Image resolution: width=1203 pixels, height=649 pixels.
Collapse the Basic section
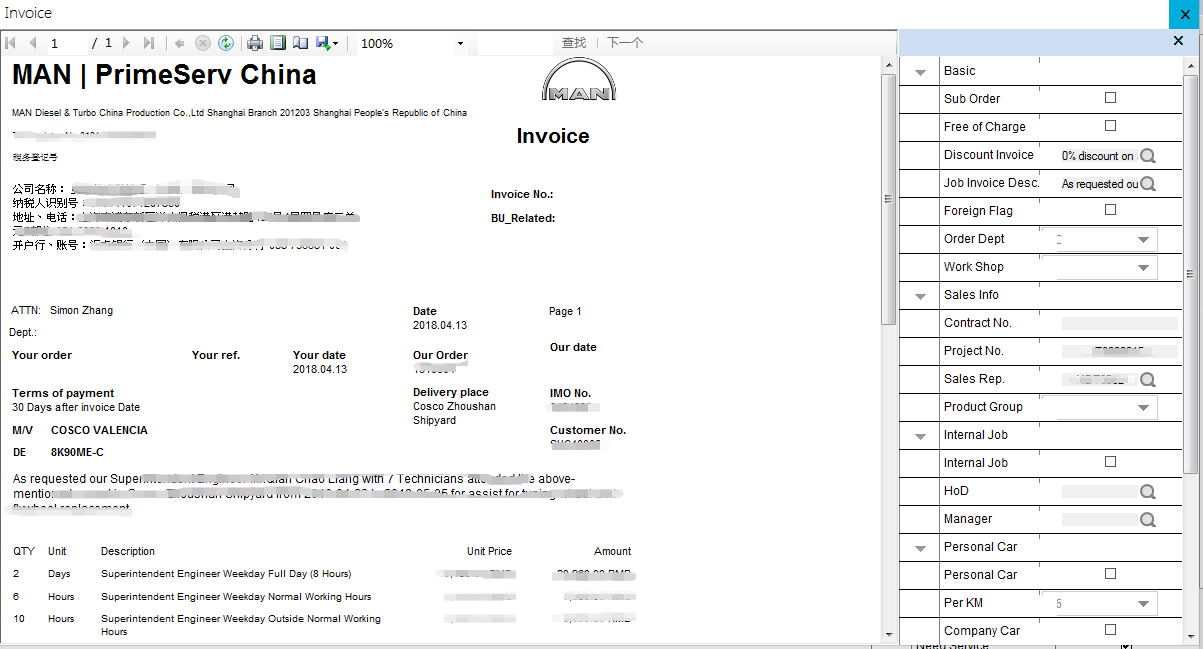920,72
